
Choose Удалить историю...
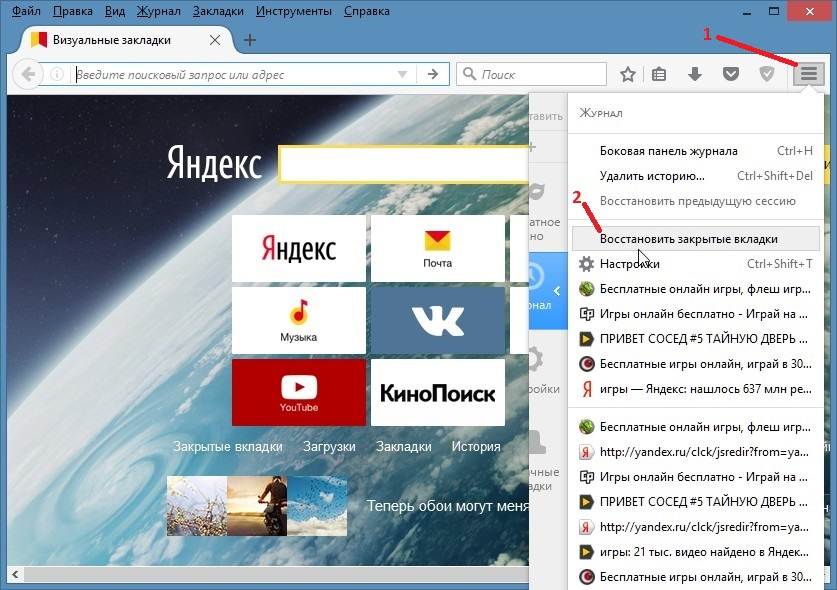pos(696,176)
